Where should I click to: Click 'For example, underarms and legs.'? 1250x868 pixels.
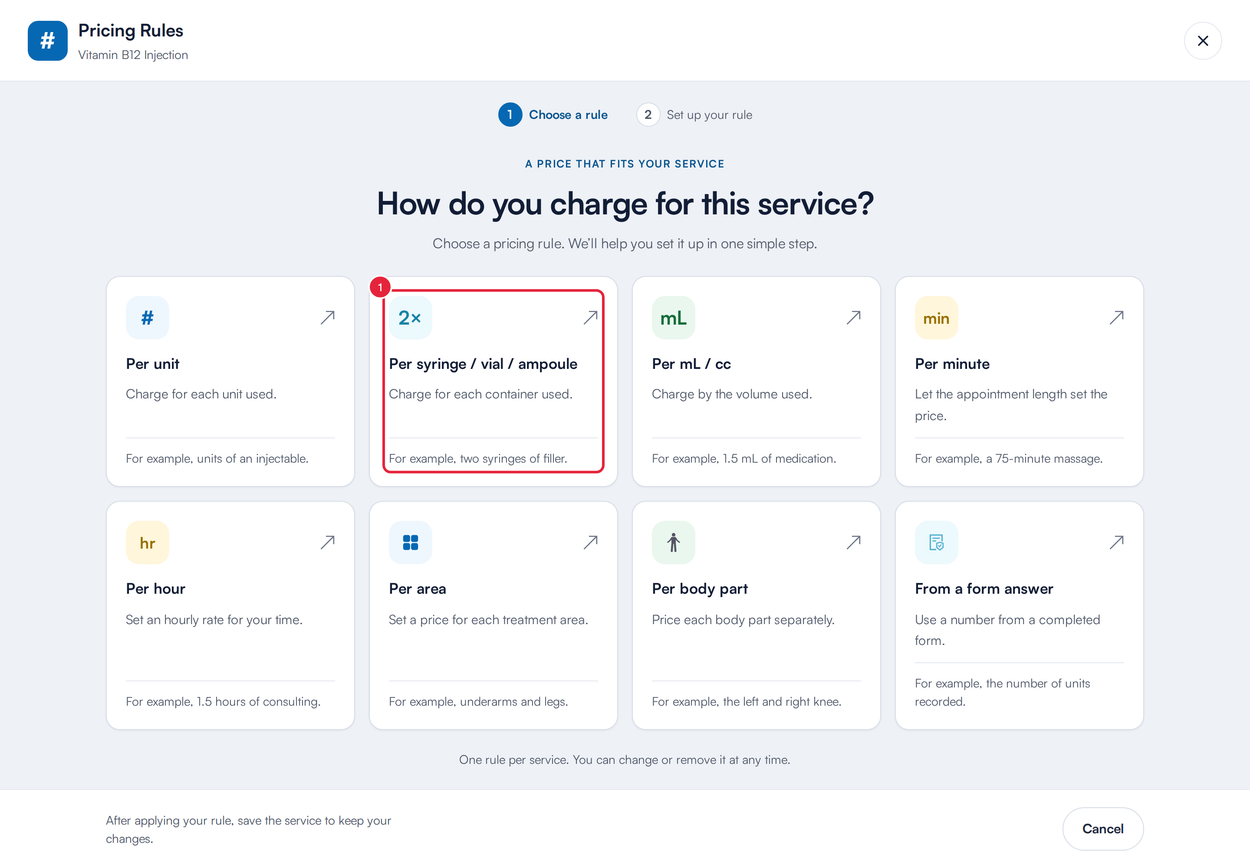point(478,702)
